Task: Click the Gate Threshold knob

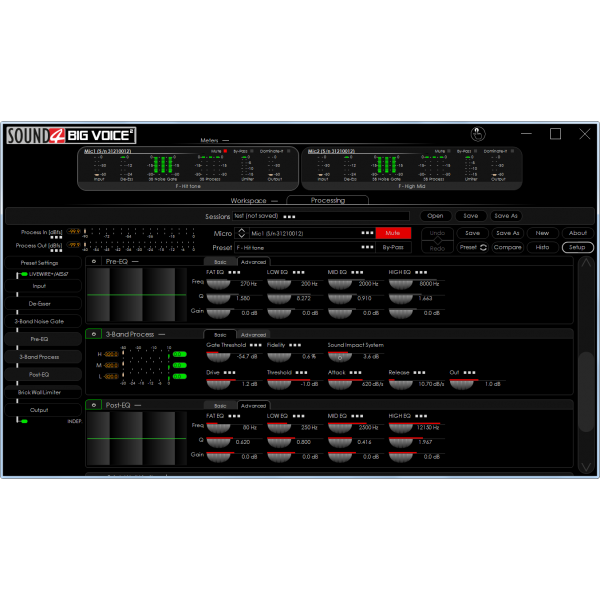Action: pyautogui.click(x=218, y=357)
